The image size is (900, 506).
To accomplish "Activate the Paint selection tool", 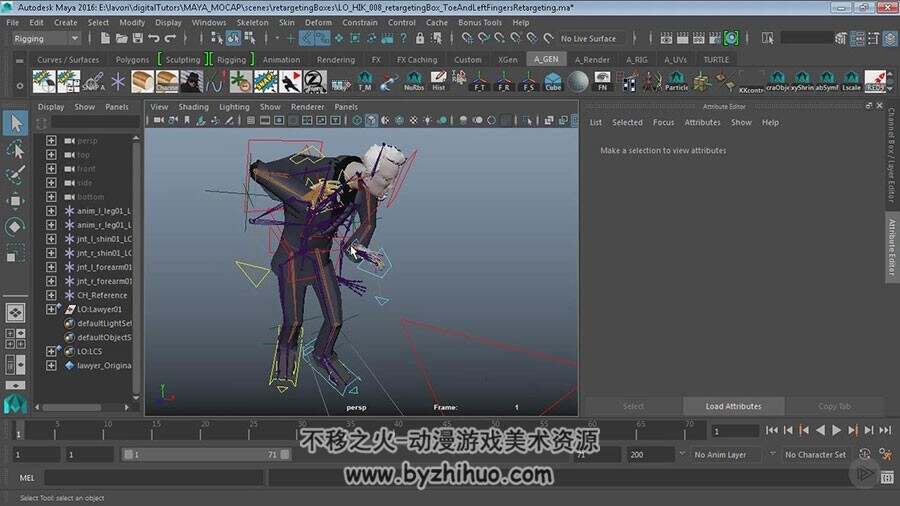I will pyautogui.click(x=15, y=174).
